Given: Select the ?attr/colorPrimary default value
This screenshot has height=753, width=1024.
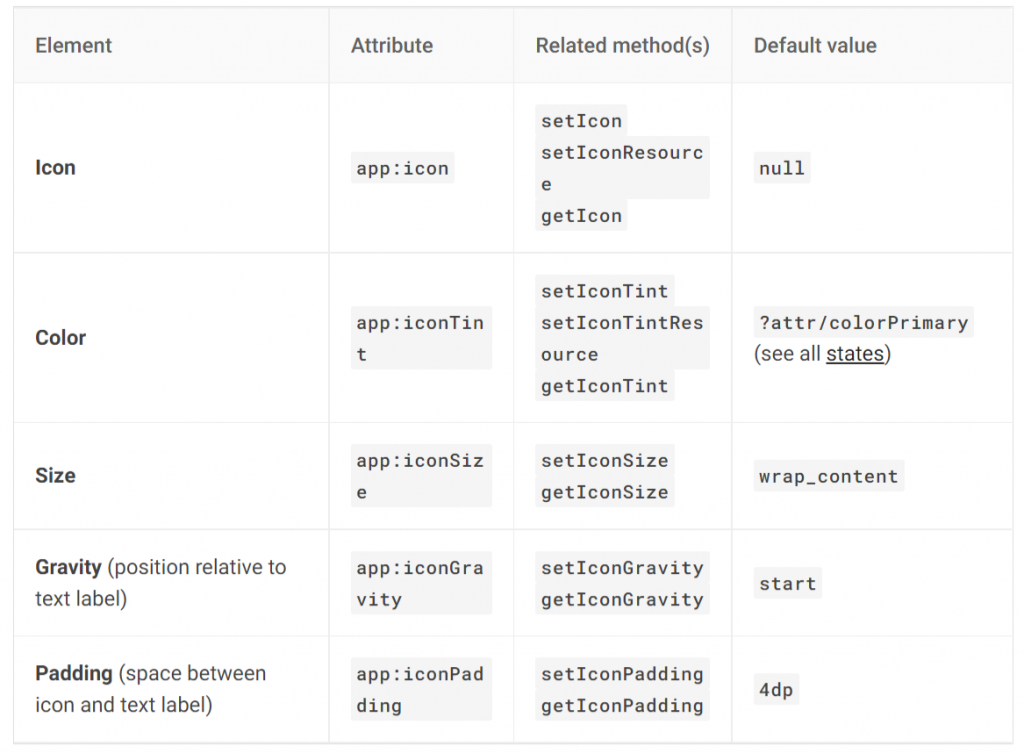Looking at the screenshot, I should point(863,323).
